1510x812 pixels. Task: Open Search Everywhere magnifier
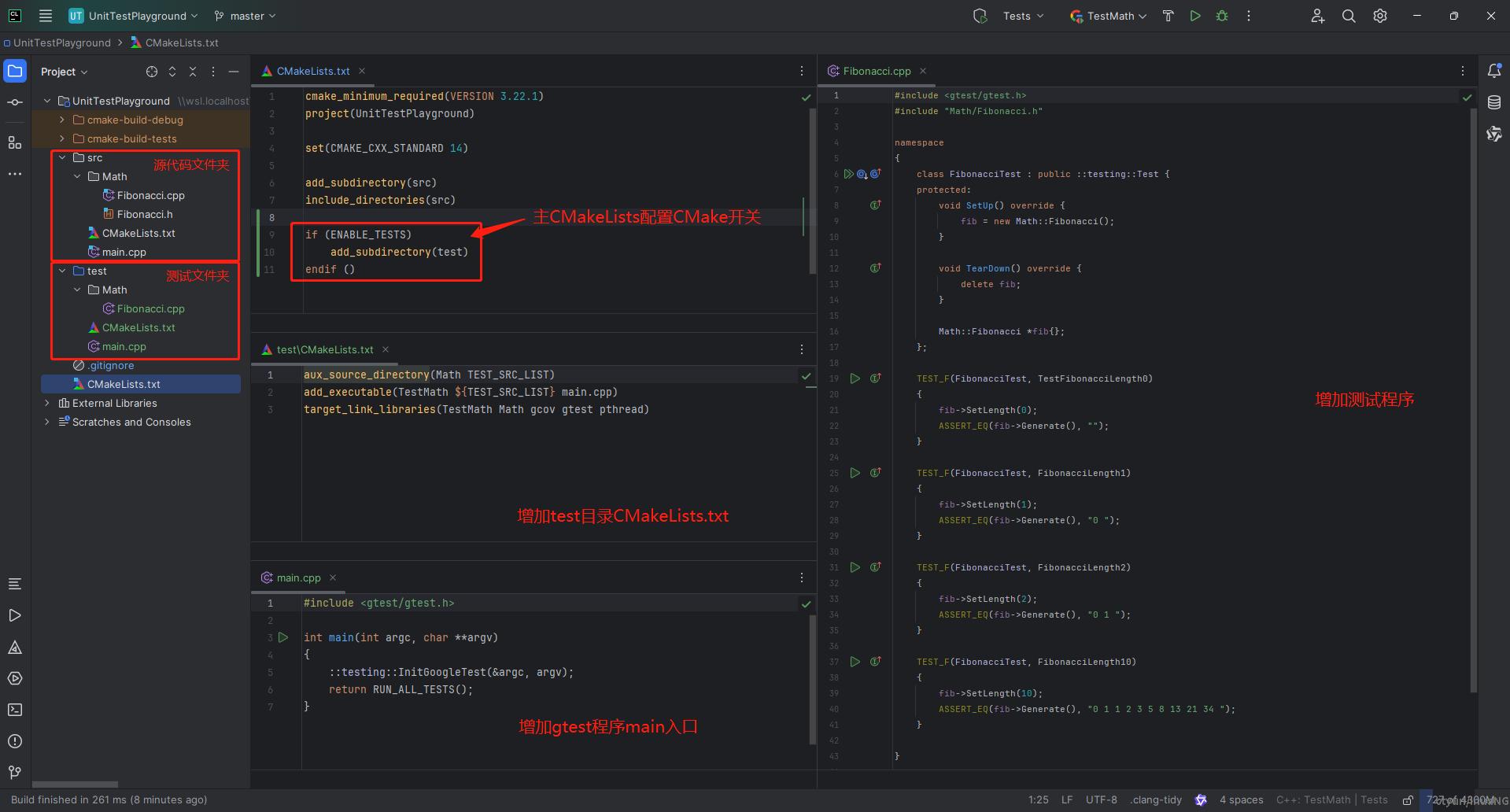tap(1349, 16)
